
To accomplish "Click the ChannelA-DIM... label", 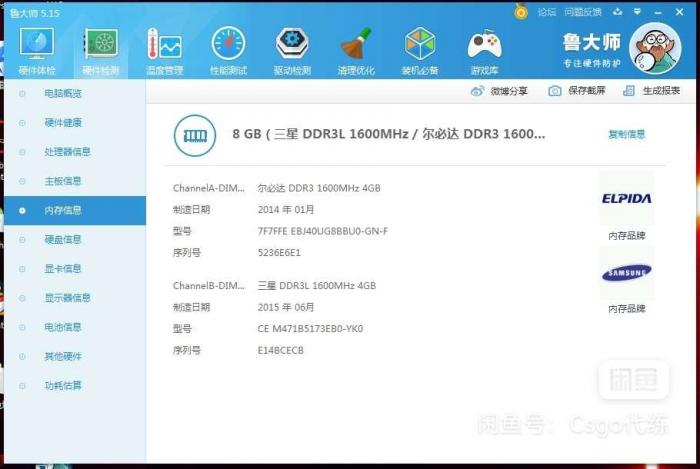I will (x=209, y=188).
